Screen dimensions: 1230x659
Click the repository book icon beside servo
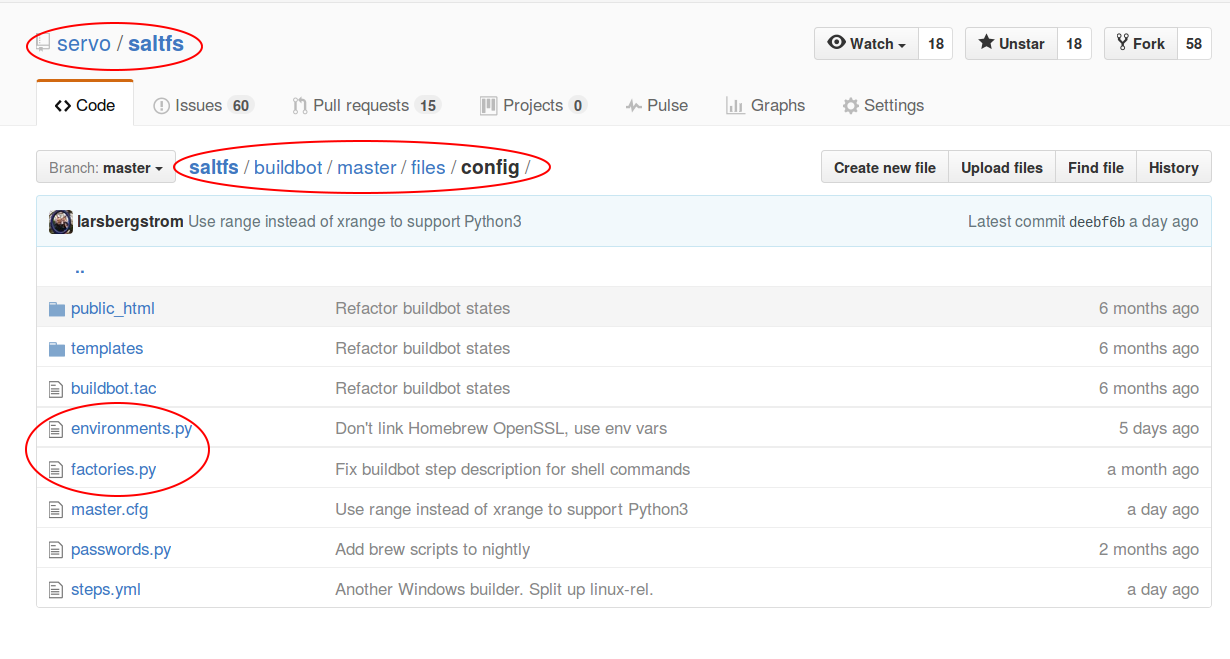click(42, 44)
